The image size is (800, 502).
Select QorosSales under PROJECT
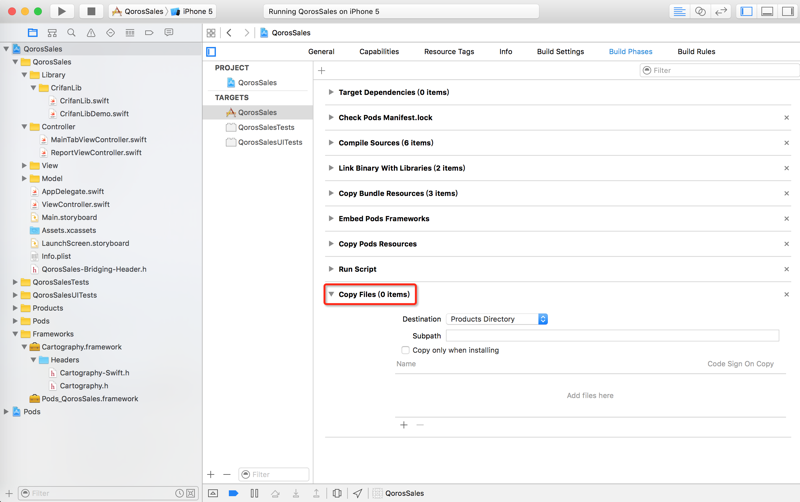258,83
